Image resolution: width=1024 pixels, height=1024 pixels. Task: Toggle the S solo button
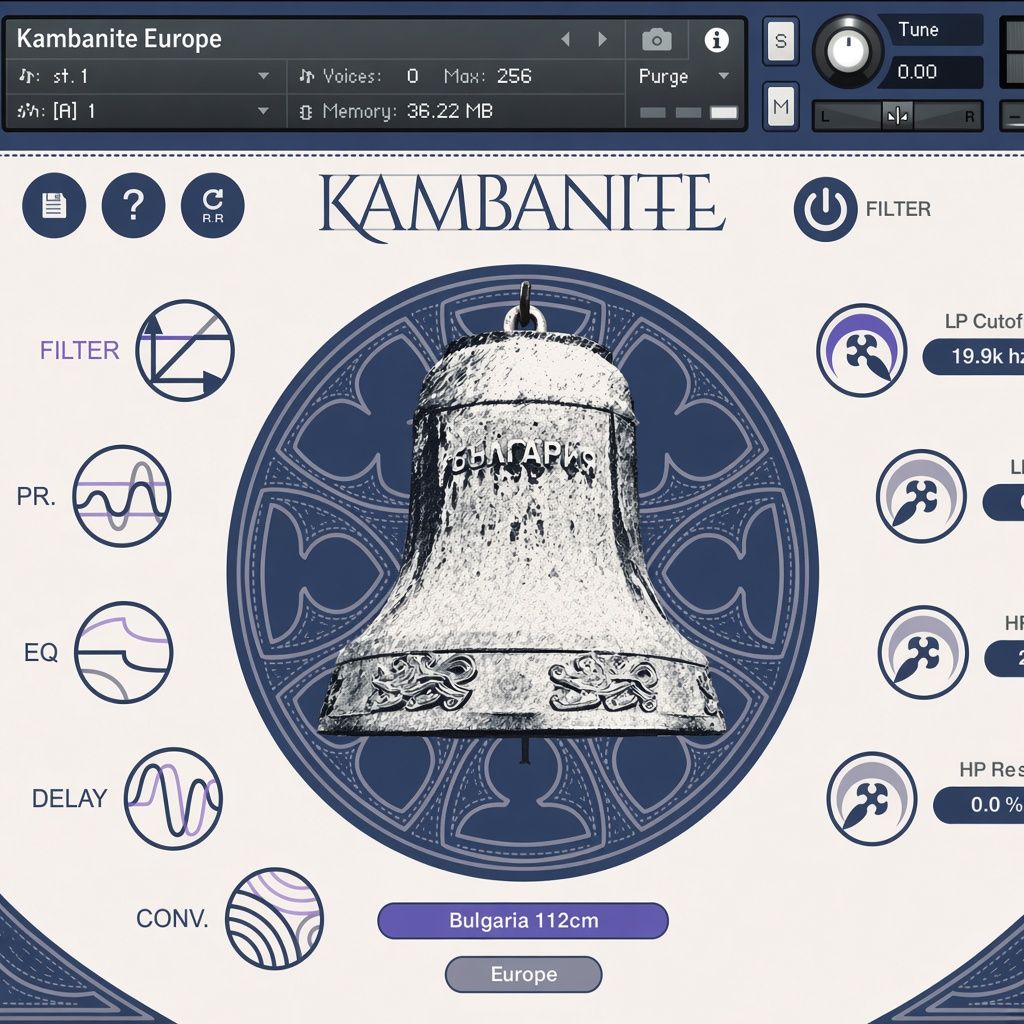click(780, 40)
